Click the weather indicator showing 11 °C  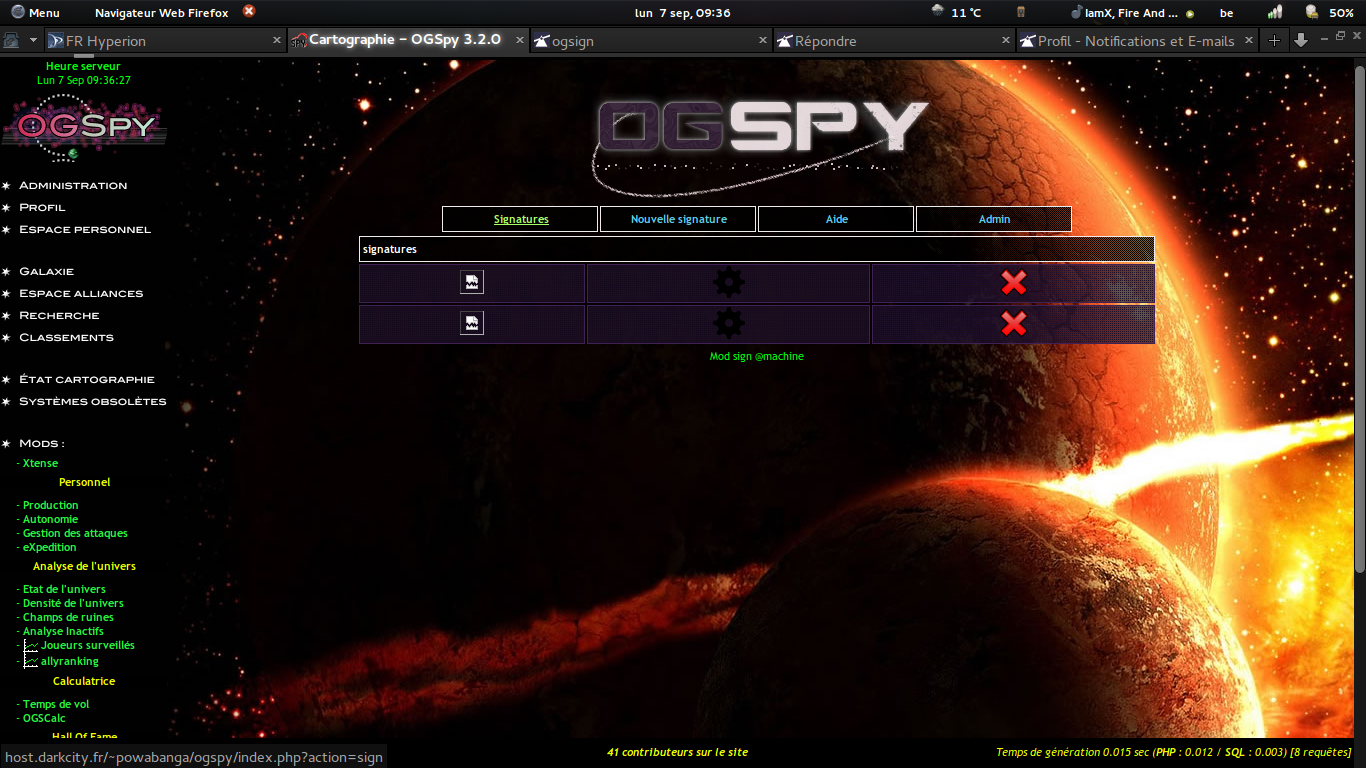(x=955, y=13)
